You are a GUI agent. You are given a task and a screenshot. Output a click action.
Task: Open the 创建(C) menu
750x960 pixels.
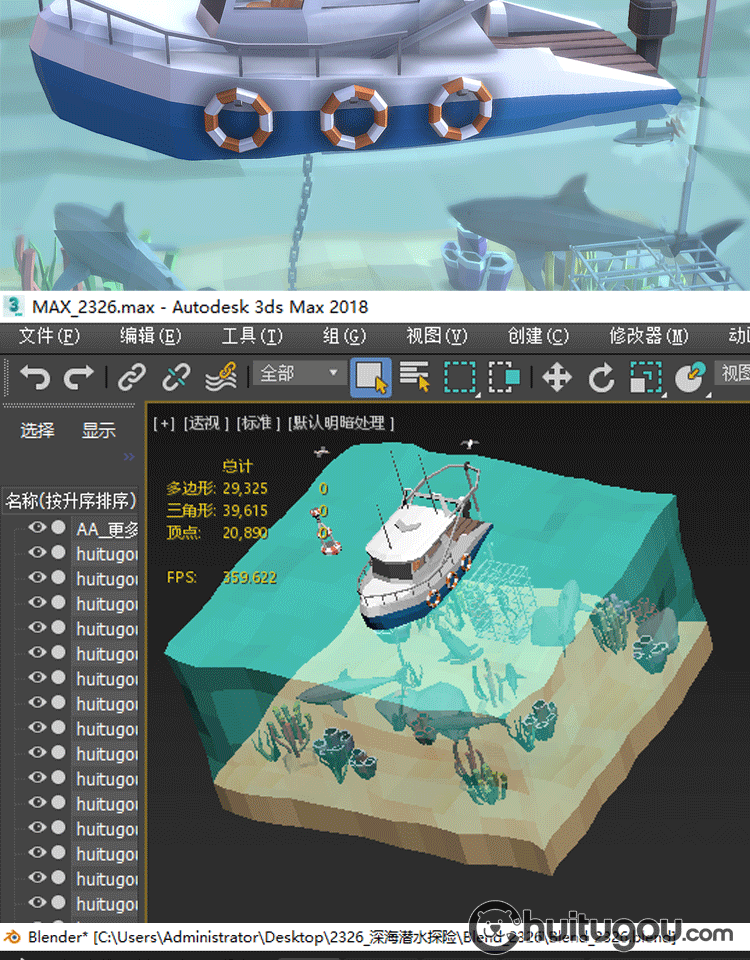538,336
